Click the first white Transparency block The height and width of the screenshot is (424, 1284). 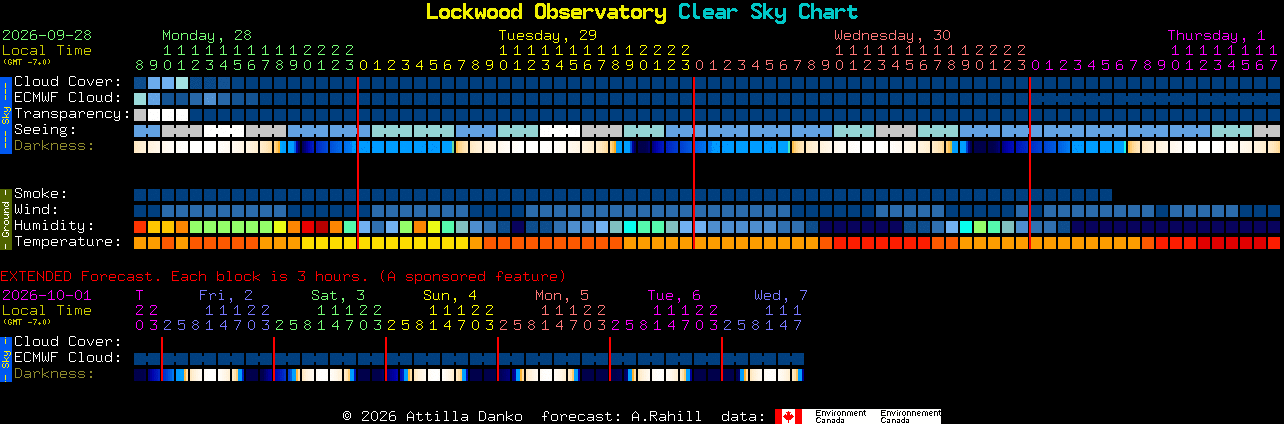pyautogui.click(x=154, y=115)
